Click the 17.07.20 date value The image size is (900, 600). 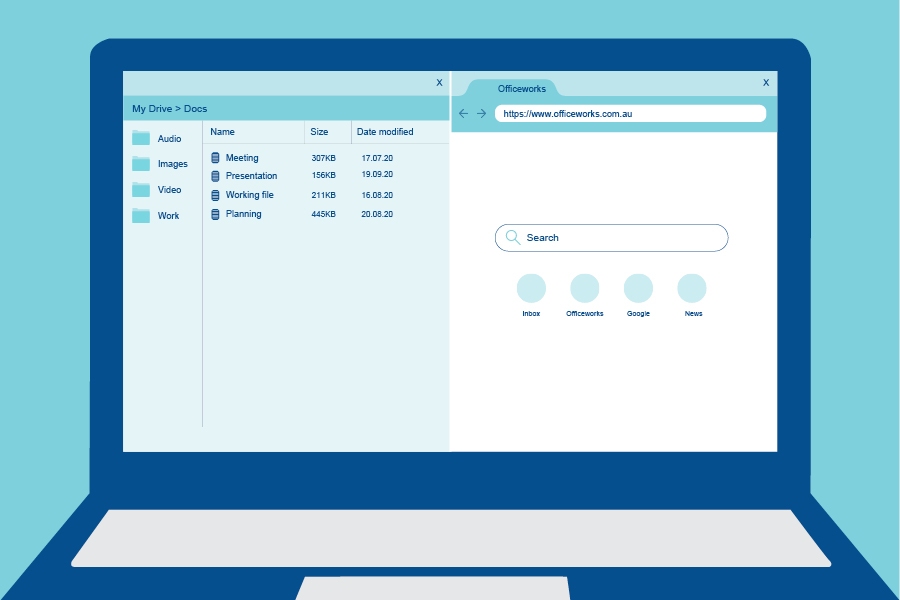(x=377, y=158)
